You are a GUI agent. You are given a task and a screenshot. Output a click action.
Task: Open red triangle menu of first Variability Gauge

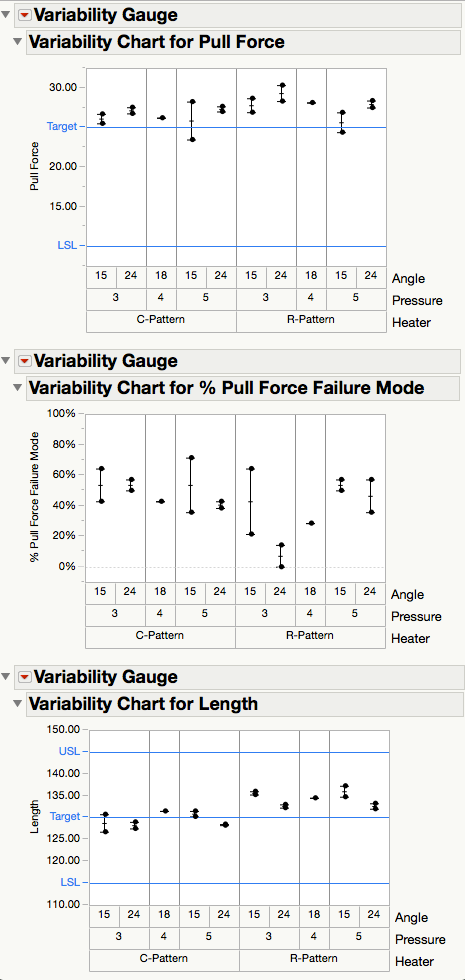(x=25, y=14)
